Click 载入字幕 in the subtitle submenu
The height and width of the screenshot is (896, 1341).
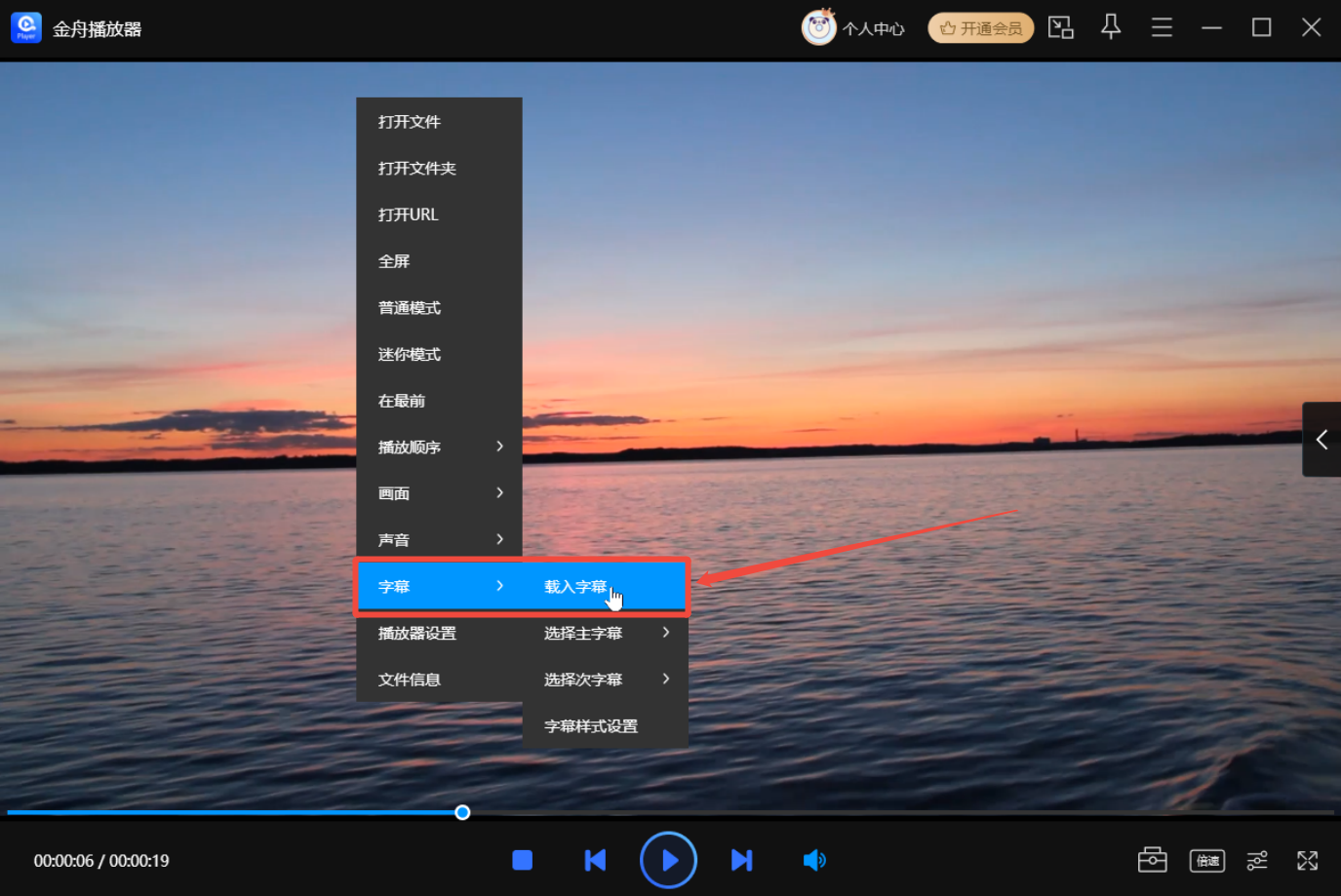pos(605,587)
